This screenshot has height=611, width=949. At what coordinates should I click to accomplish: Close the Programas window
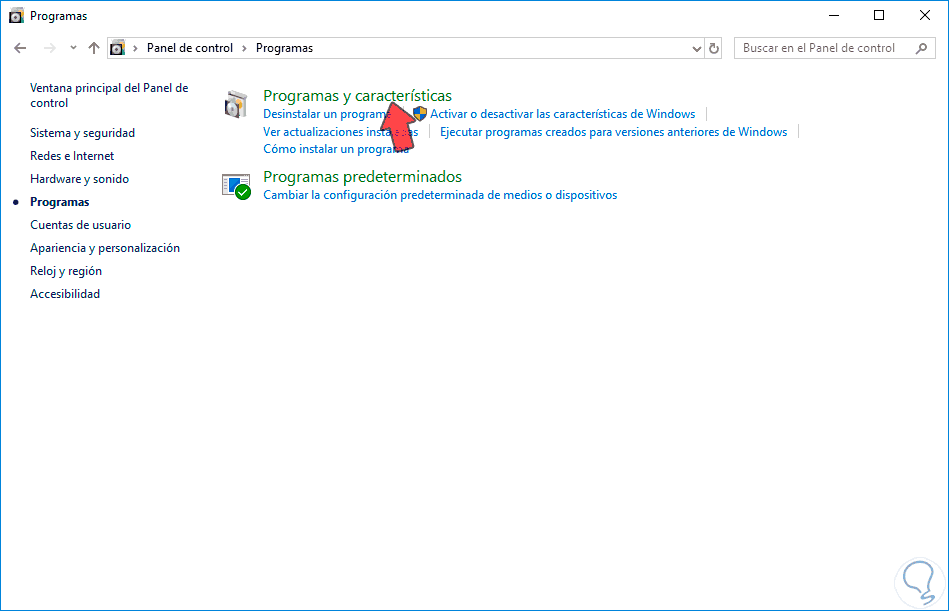(925, 16)
